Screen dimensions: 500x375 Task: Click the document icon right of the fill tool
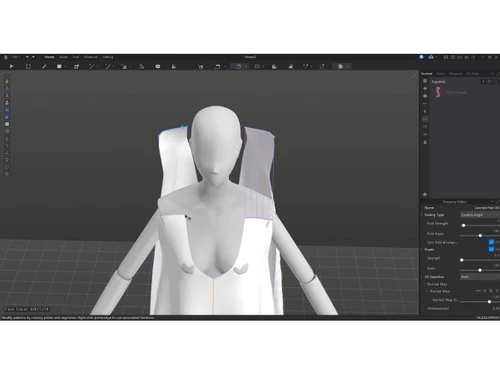click(x=141, y=66)
